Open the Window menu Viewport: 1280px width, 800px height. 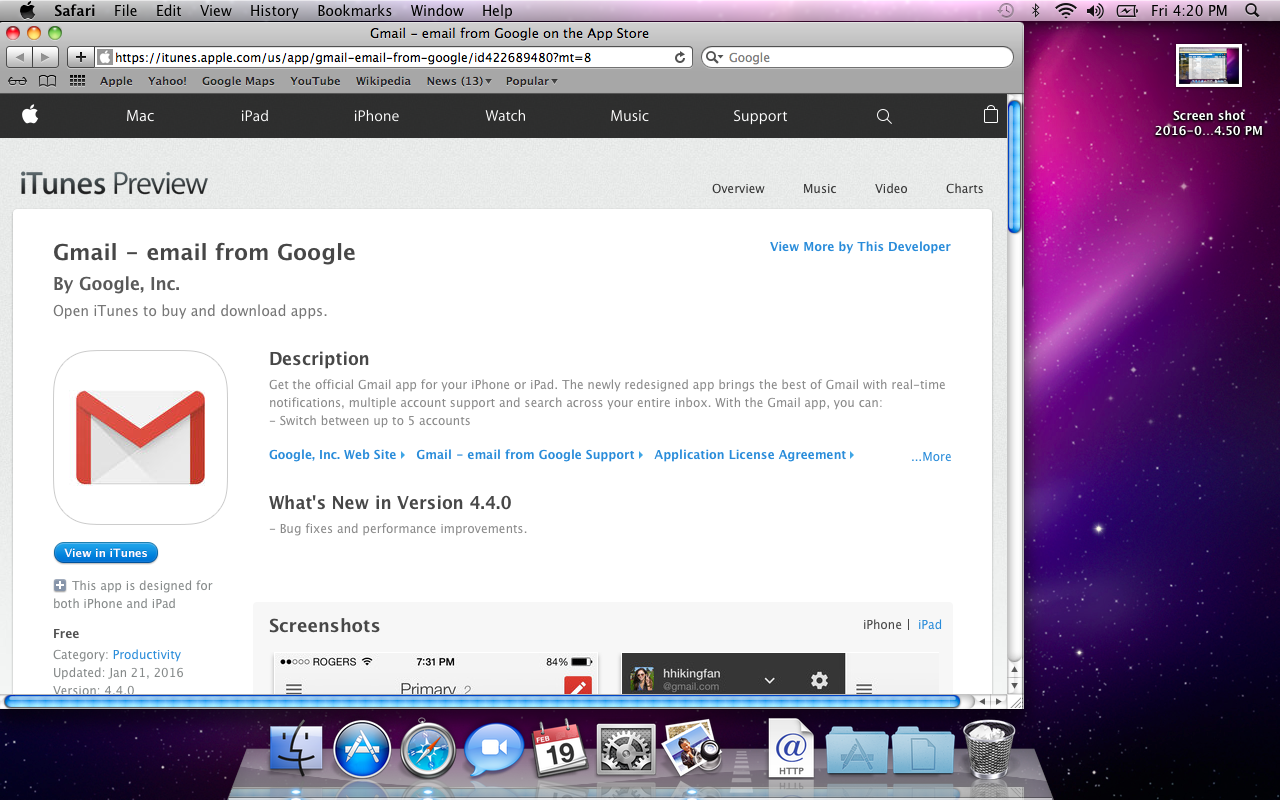tap(437, 10)
